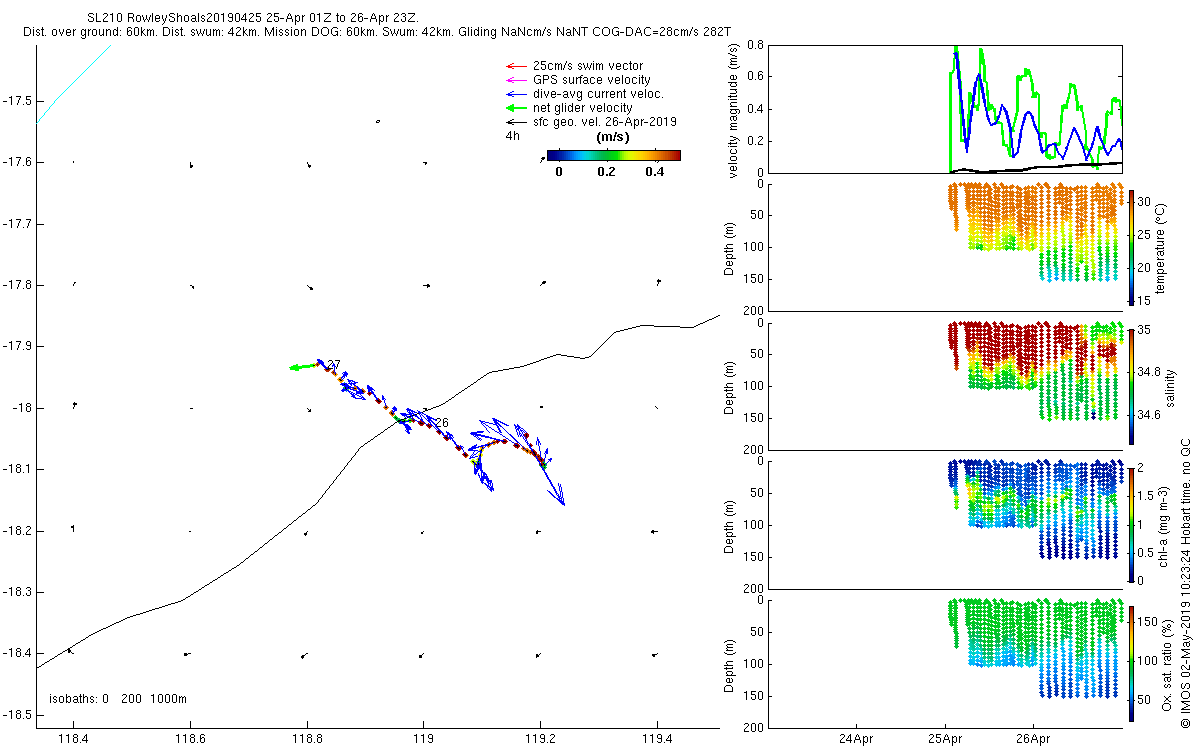
Task: Select the title 'SL210 RowleyShoals20190425' line
Action: (253, 19)
